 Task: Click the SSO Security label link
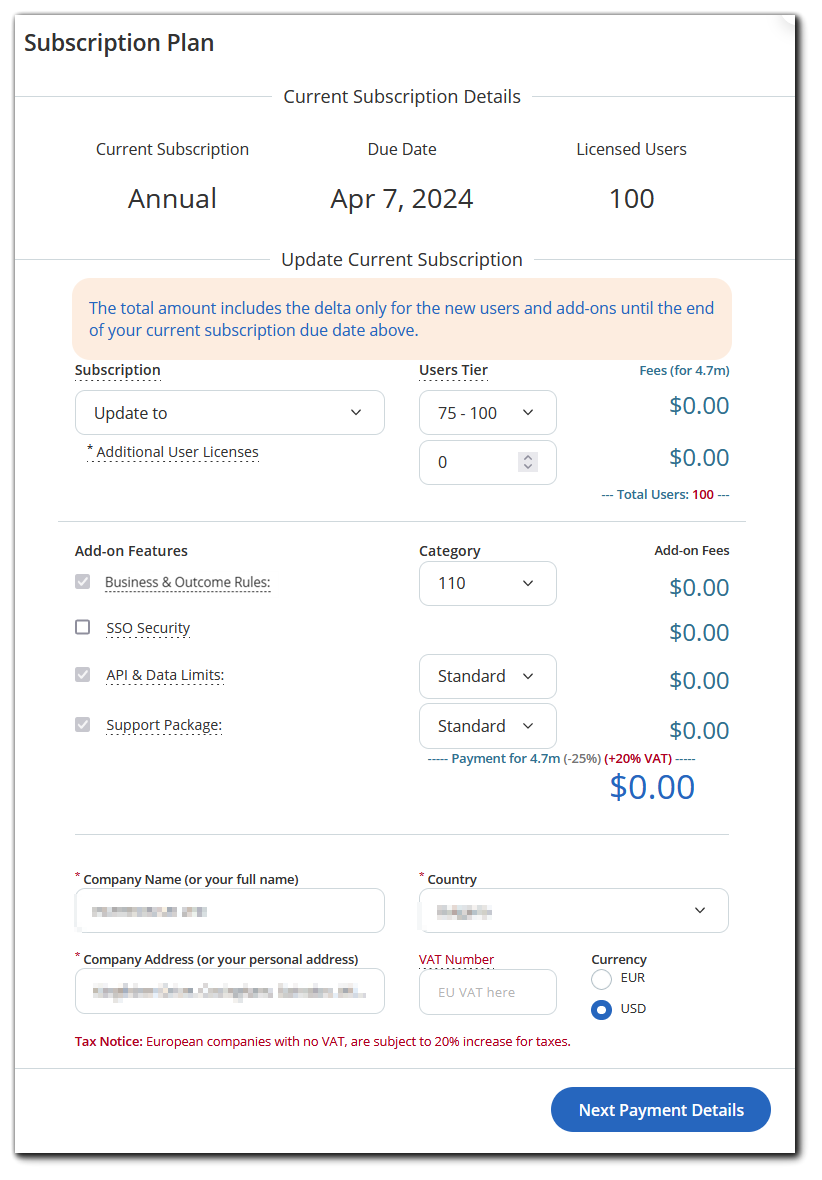pos(148,628)
